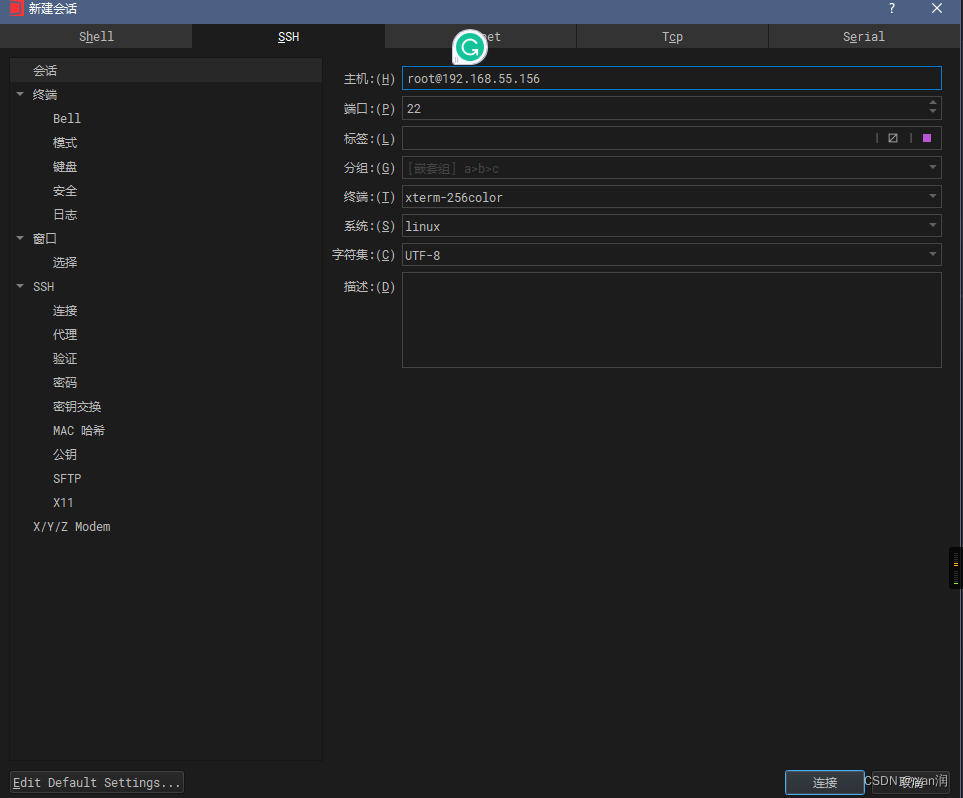Select Bell in the settings tree
The width and height of the screenshot is (963, 798).
66,118
